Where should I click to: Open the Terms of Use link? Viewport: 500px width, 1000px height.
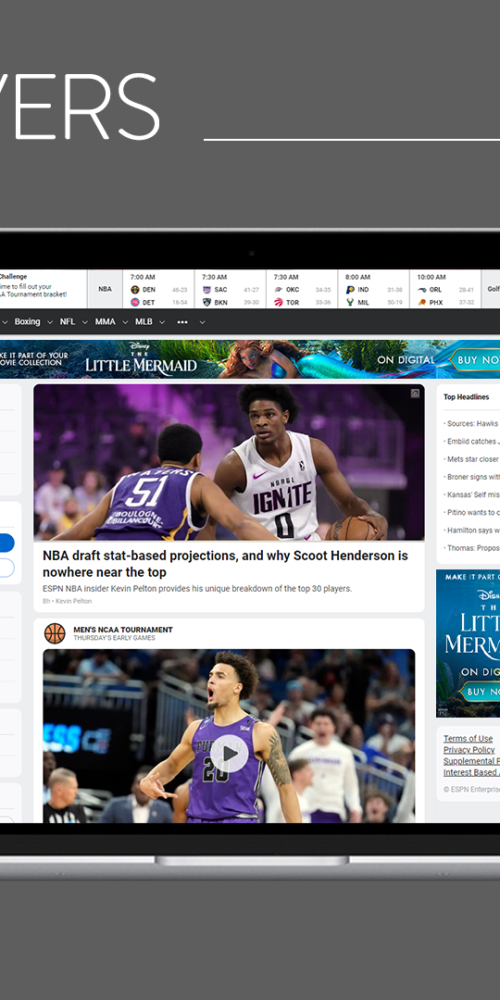point(468,739)
